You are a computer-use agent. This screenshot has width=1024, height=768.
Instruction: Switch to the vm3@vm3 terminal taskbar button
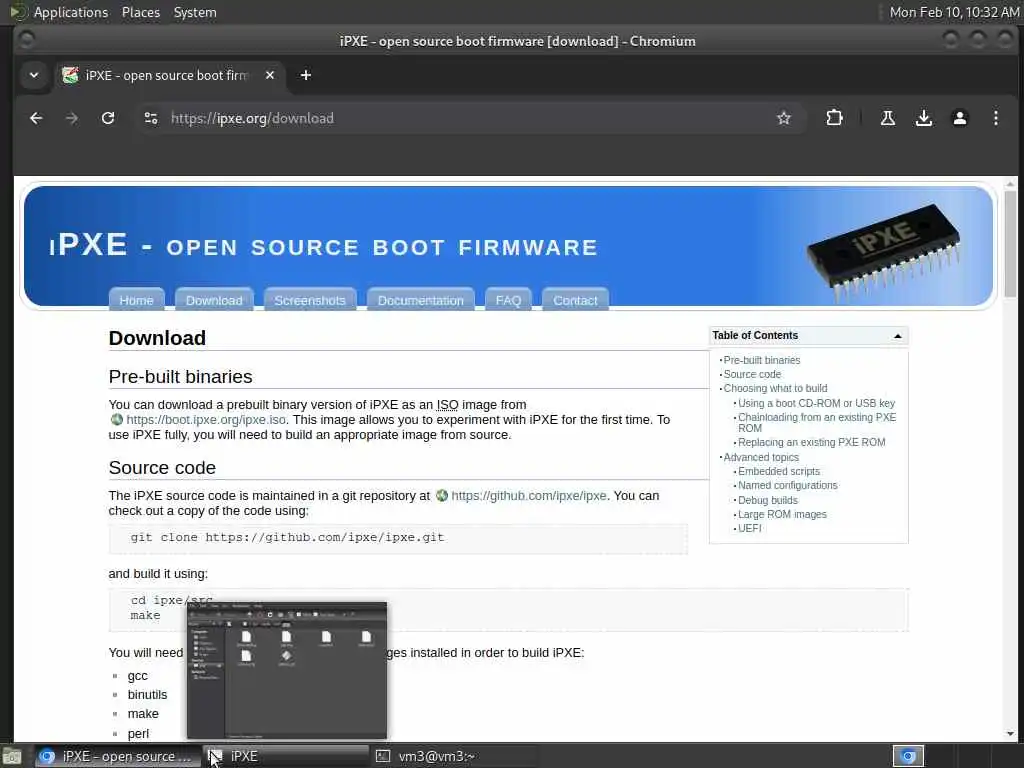click(454, 756)
